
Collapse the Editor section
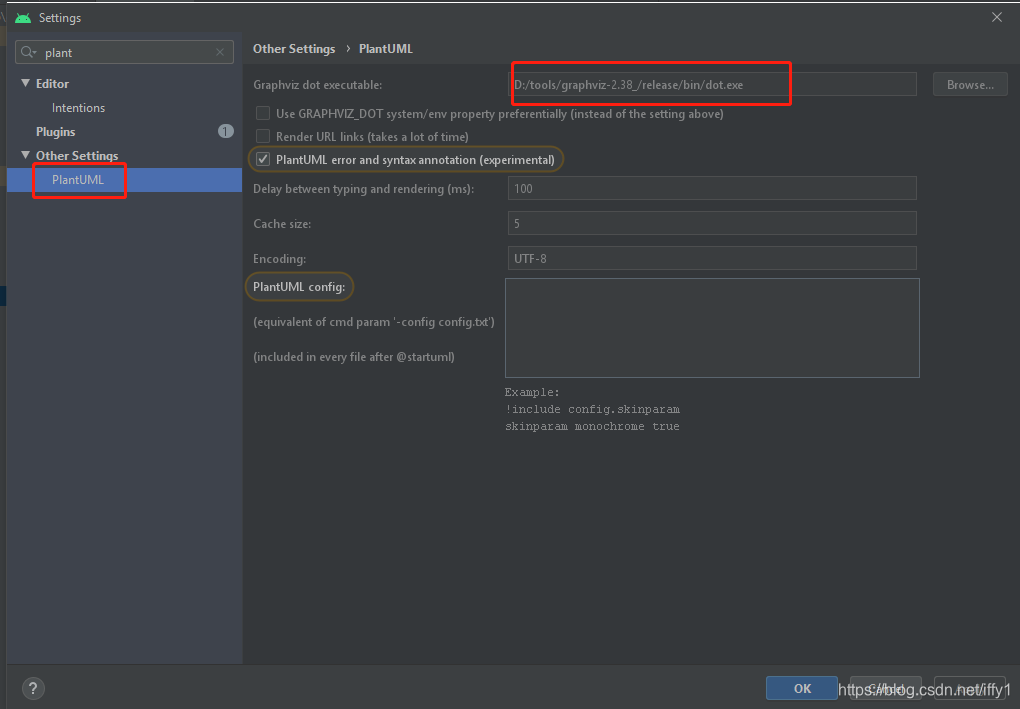(x=25, y=83)
